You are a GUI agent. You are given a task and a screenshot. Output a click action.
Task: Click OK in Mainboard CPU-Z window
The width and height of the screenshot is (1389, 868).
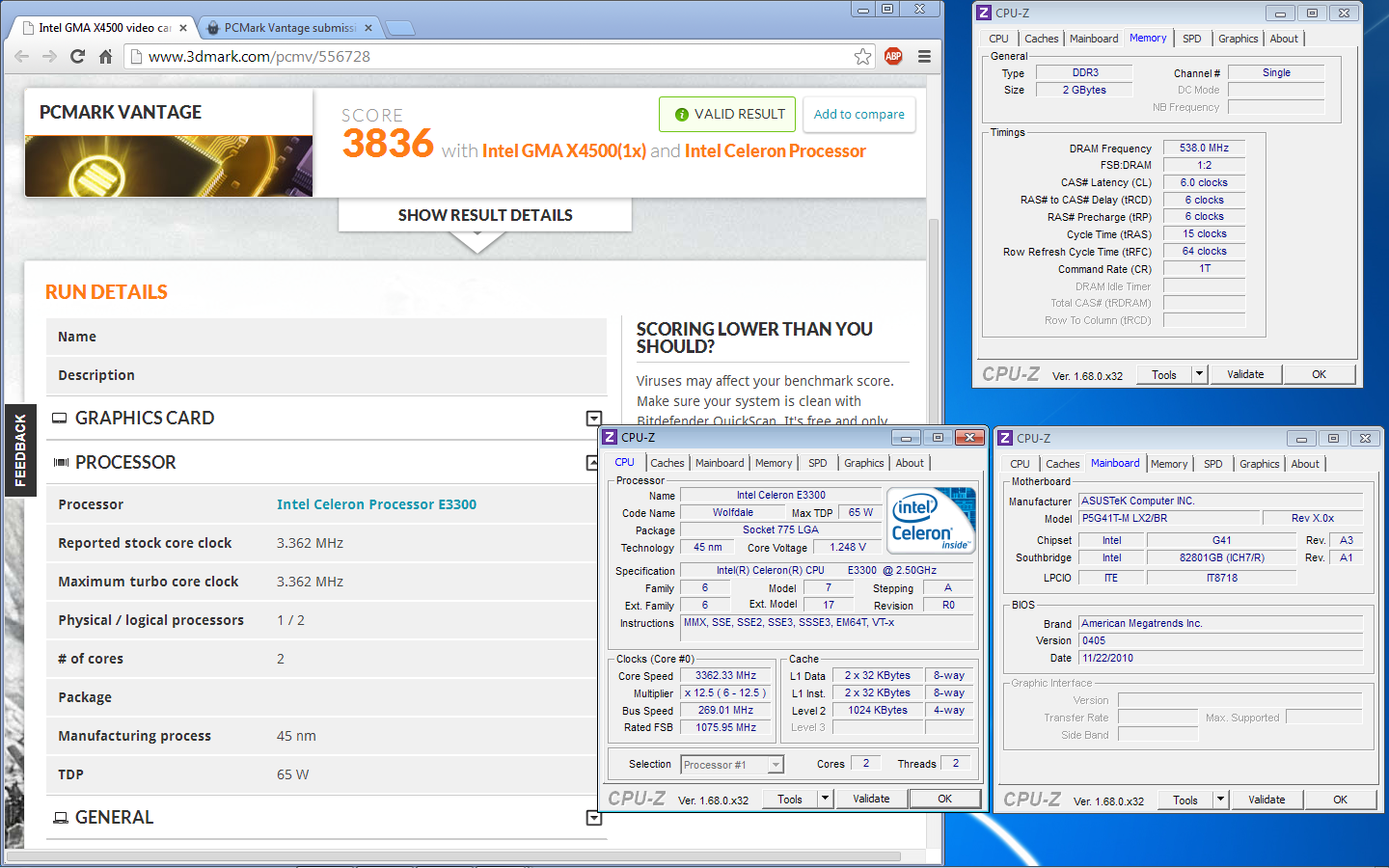coord(1340,800)
